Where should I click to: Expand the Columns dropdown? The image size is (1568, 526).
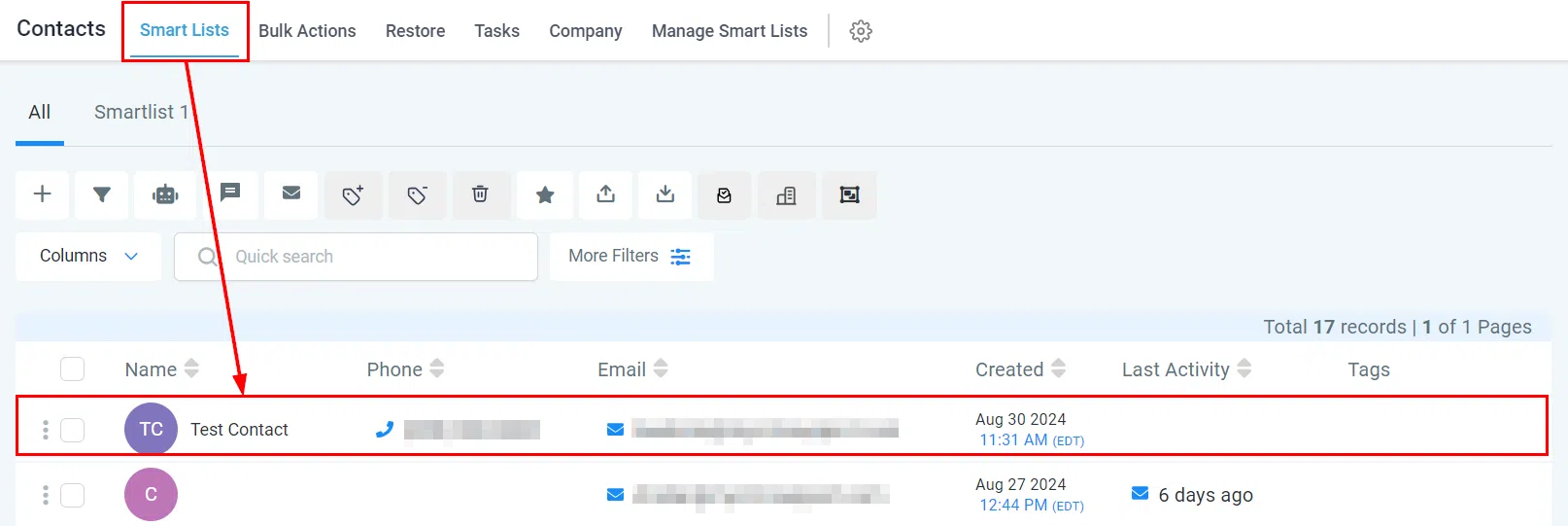click(x=88, y=256)
